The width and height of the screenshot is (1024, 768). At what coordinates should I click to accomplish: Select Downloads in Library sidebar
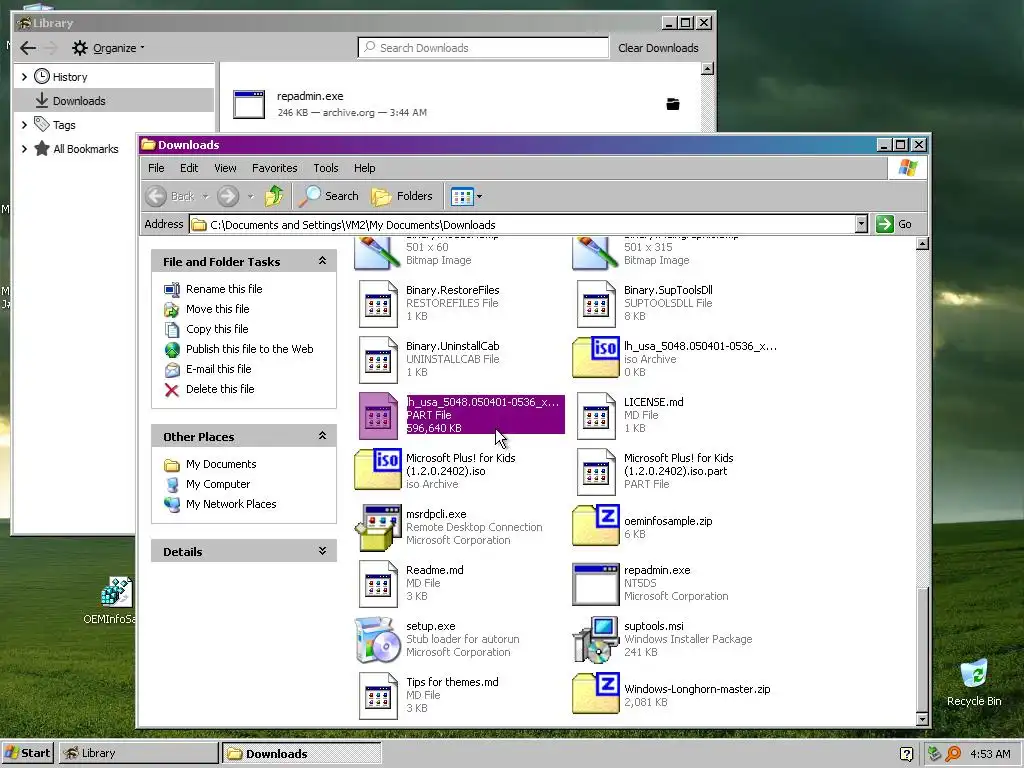(x=114, y=101)
